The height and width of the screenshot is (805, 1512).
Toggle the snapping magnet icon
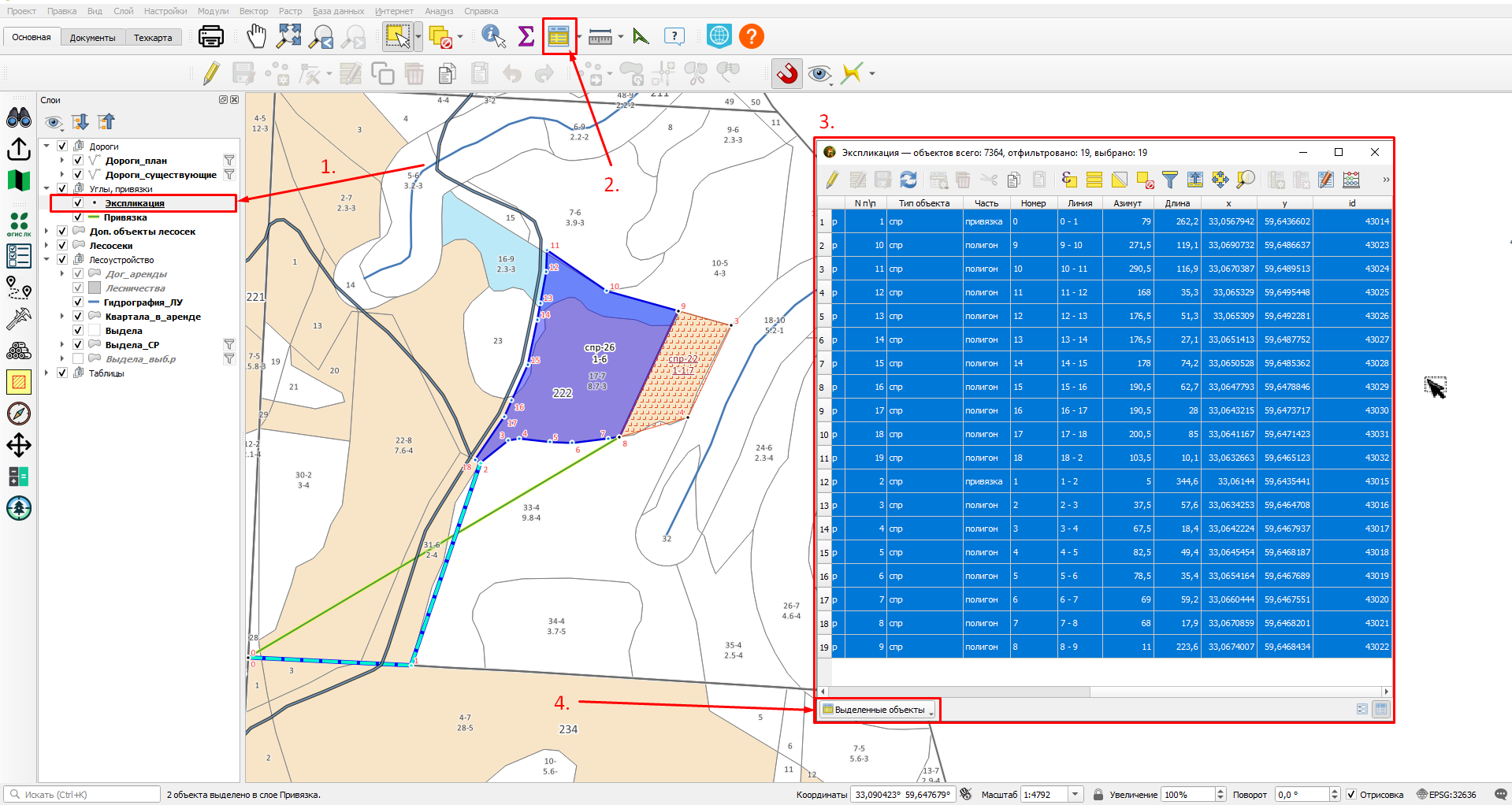tap(786, 74)
